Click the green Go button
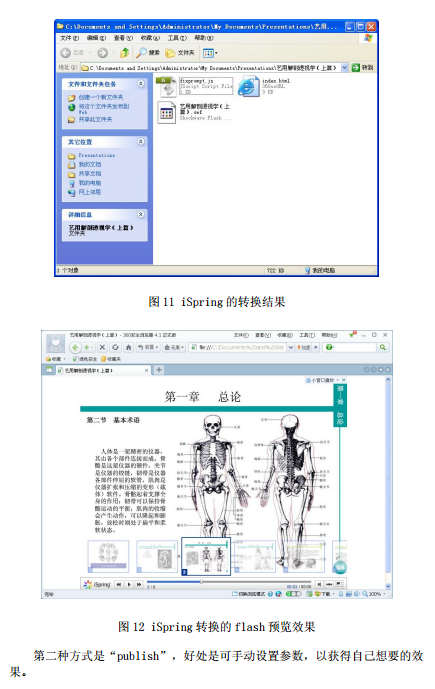This screenshot has height=689, width=435. (x=355, y=68)
